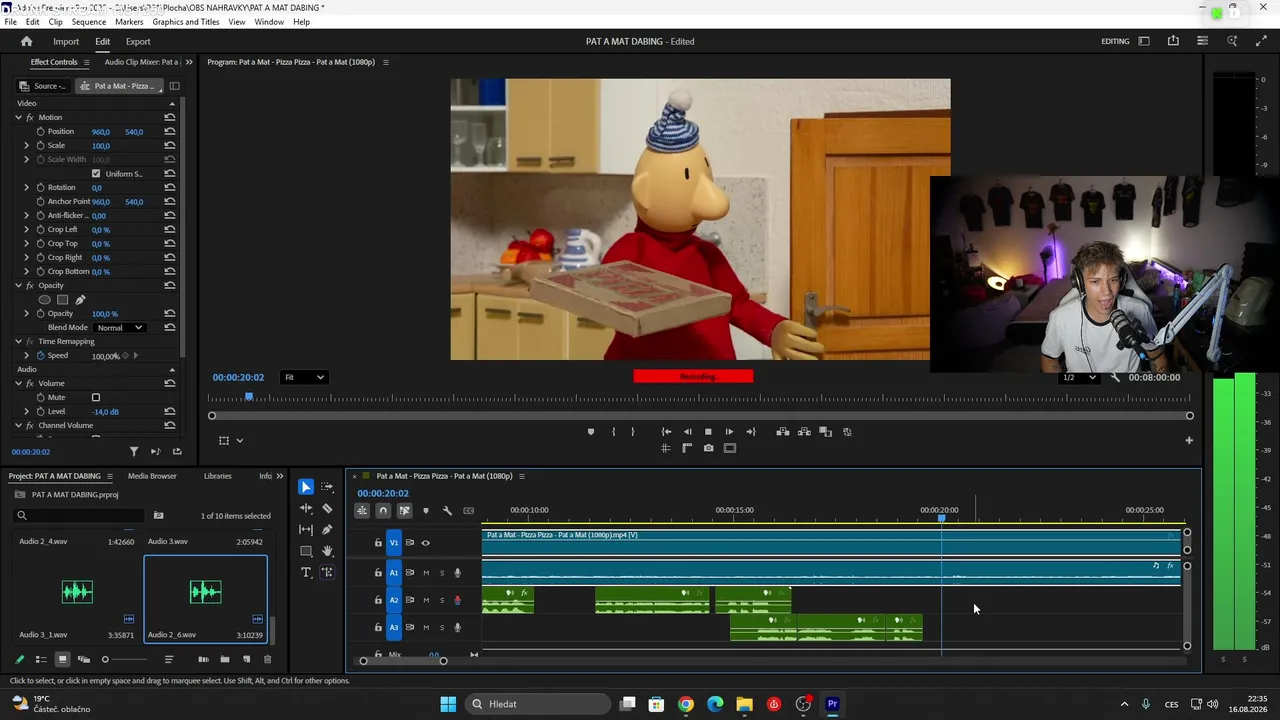Toggle voice-over record on track A2
Screen dimensions: 1280x720
tap(458, 600)
